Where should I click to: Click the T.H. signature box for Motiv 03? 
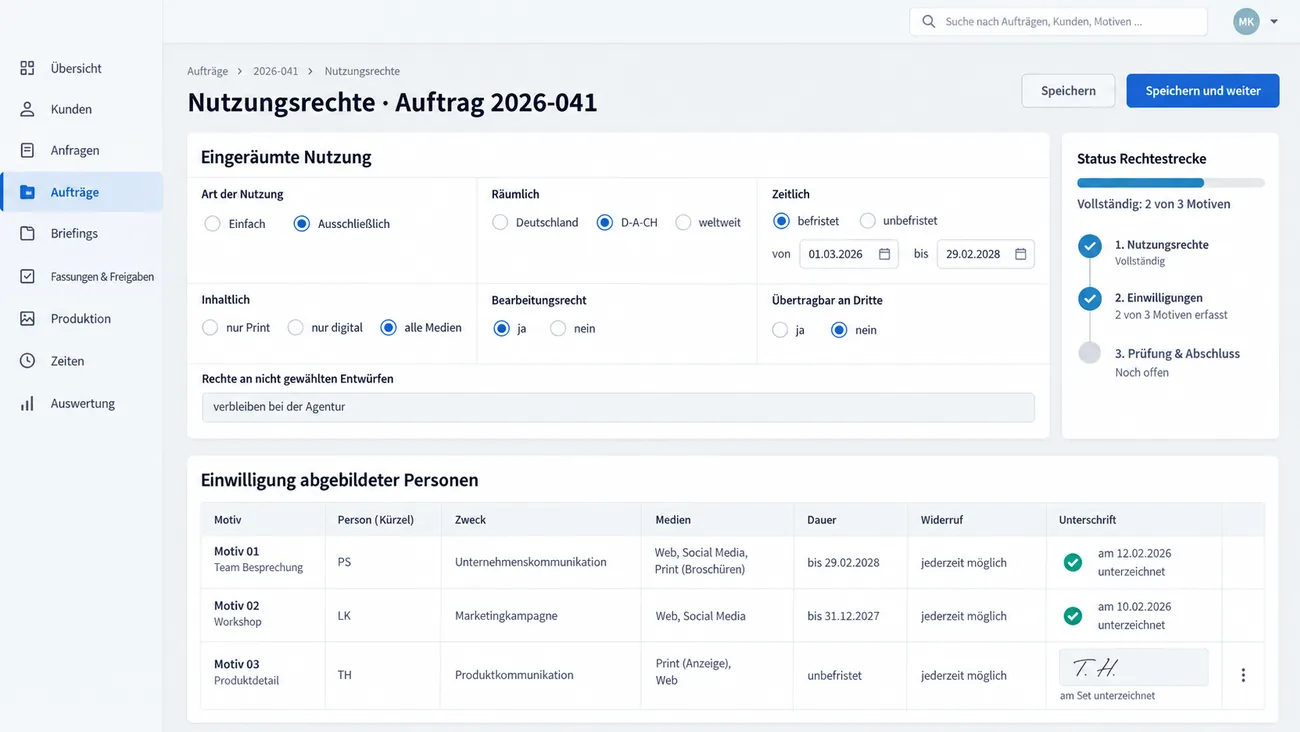point(1133,667)
